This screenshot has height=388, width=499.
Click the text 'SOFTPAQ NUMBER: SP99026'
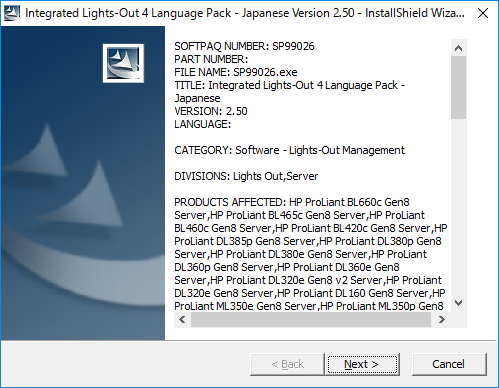tap(244, 46)
